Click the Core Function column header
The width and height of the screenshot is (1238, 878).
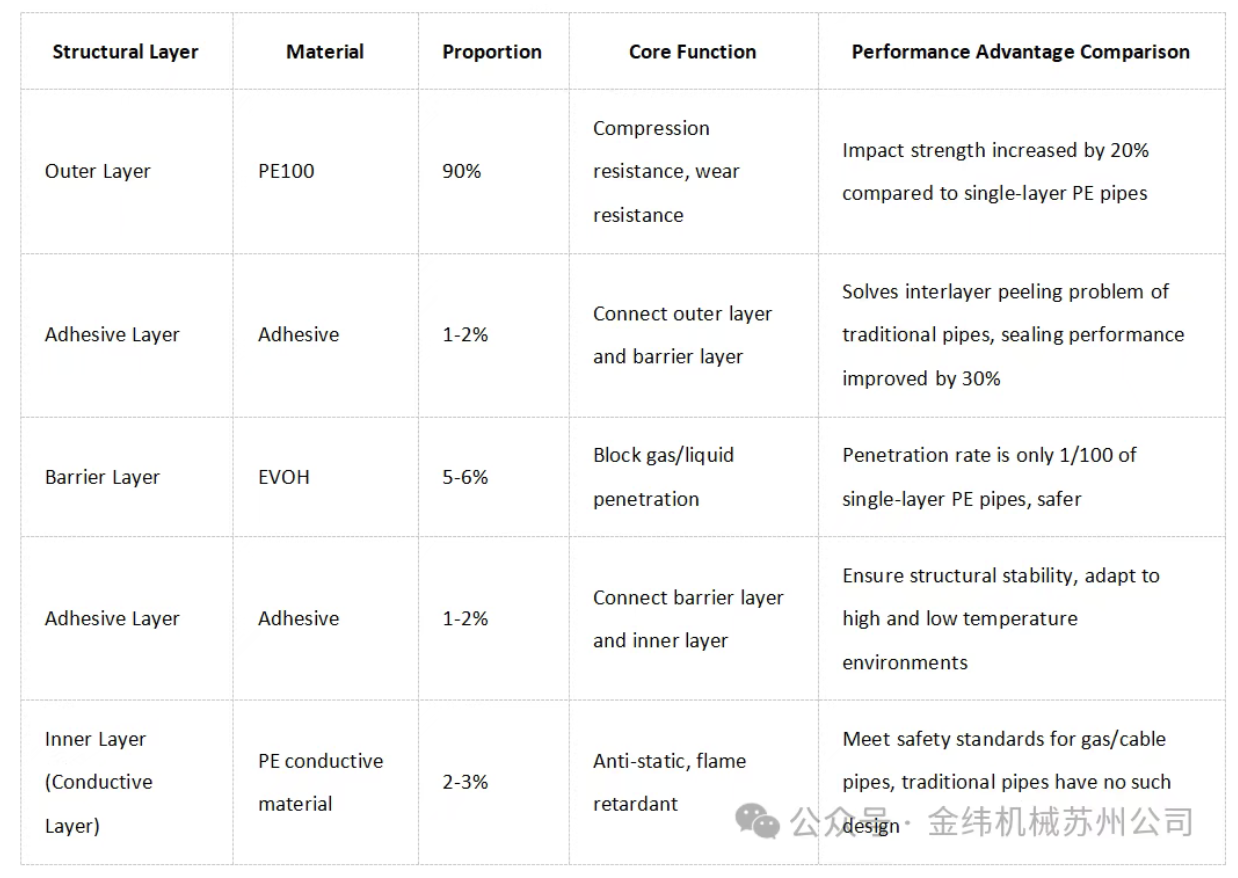pyautogui.click(x=692, y=52)
